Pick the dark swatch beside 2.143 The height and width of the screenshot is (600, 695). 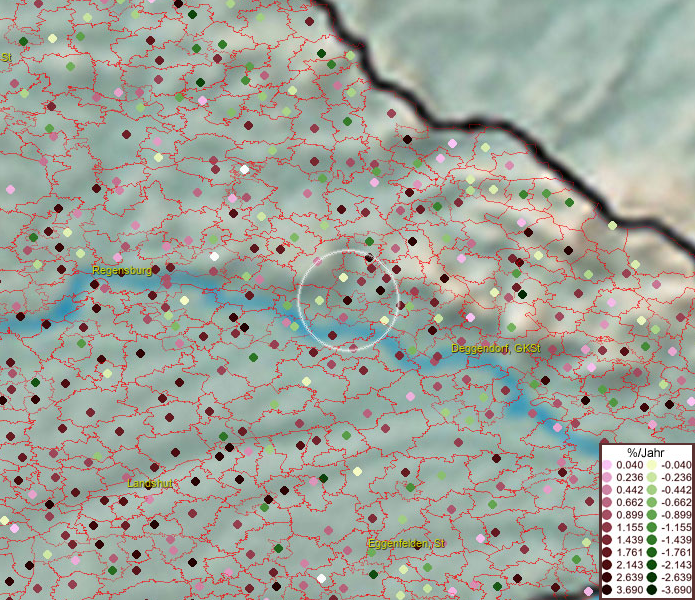(607, 565)
